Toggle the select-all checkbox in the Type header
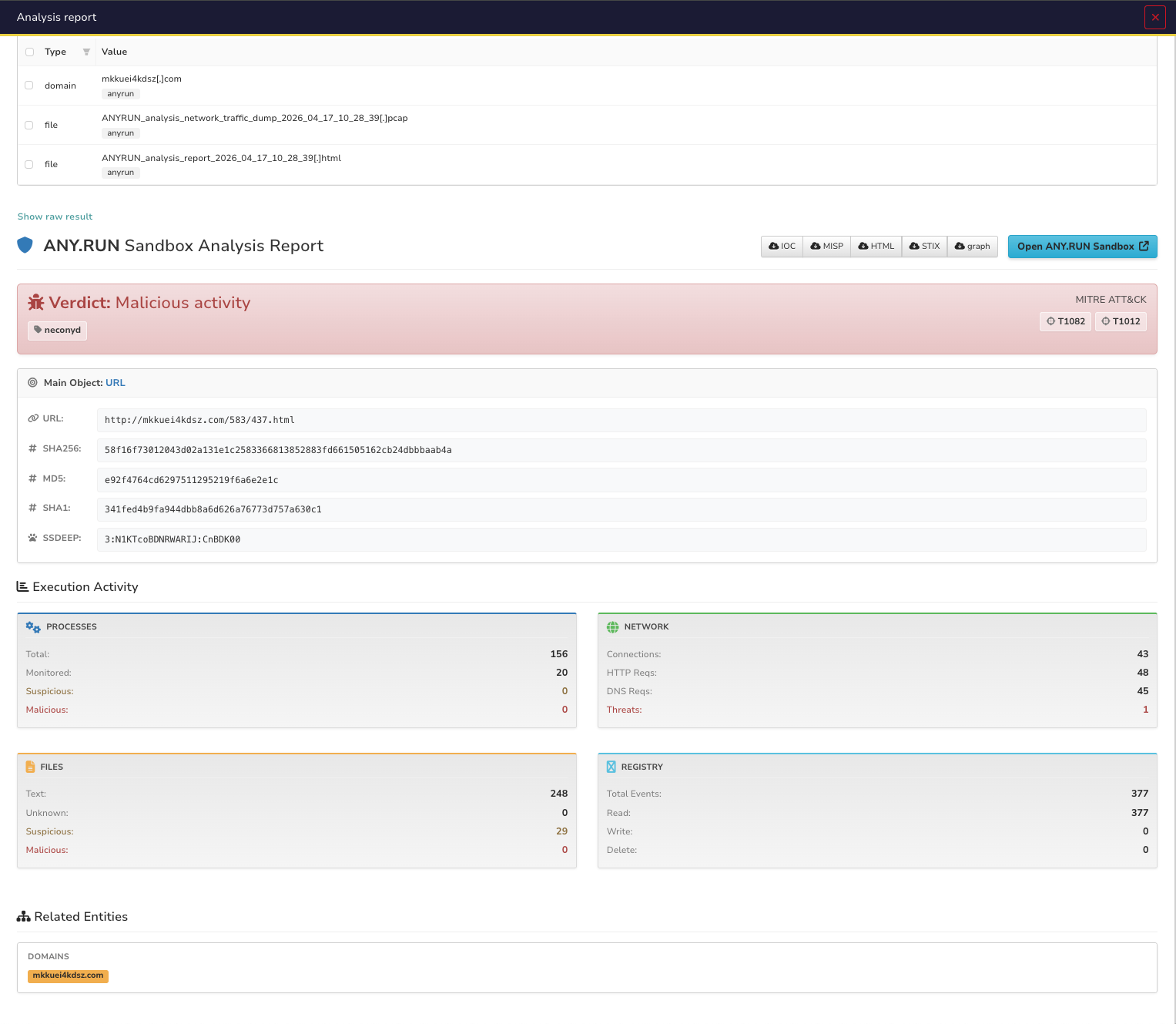Viewport: 1176px width, 1024px height. [x=29, y=52]
